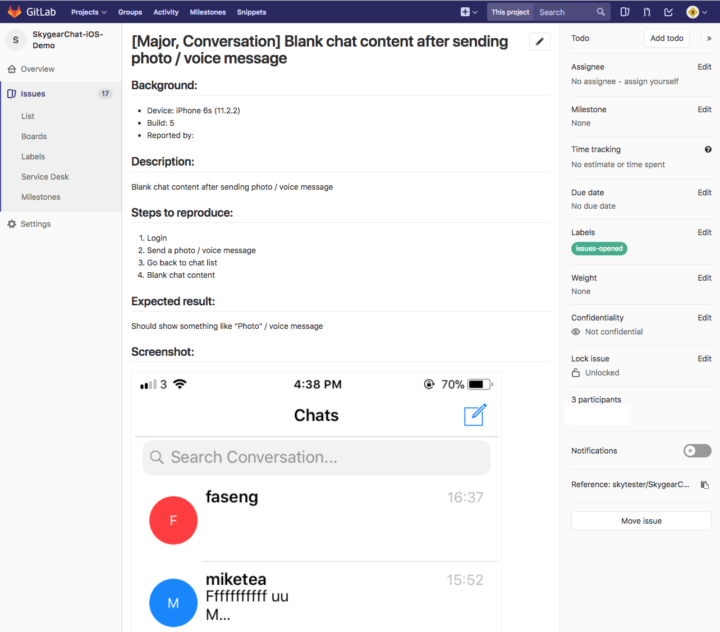Click the 3 participants text
The image size is (720, 632).
pos(596,400)
